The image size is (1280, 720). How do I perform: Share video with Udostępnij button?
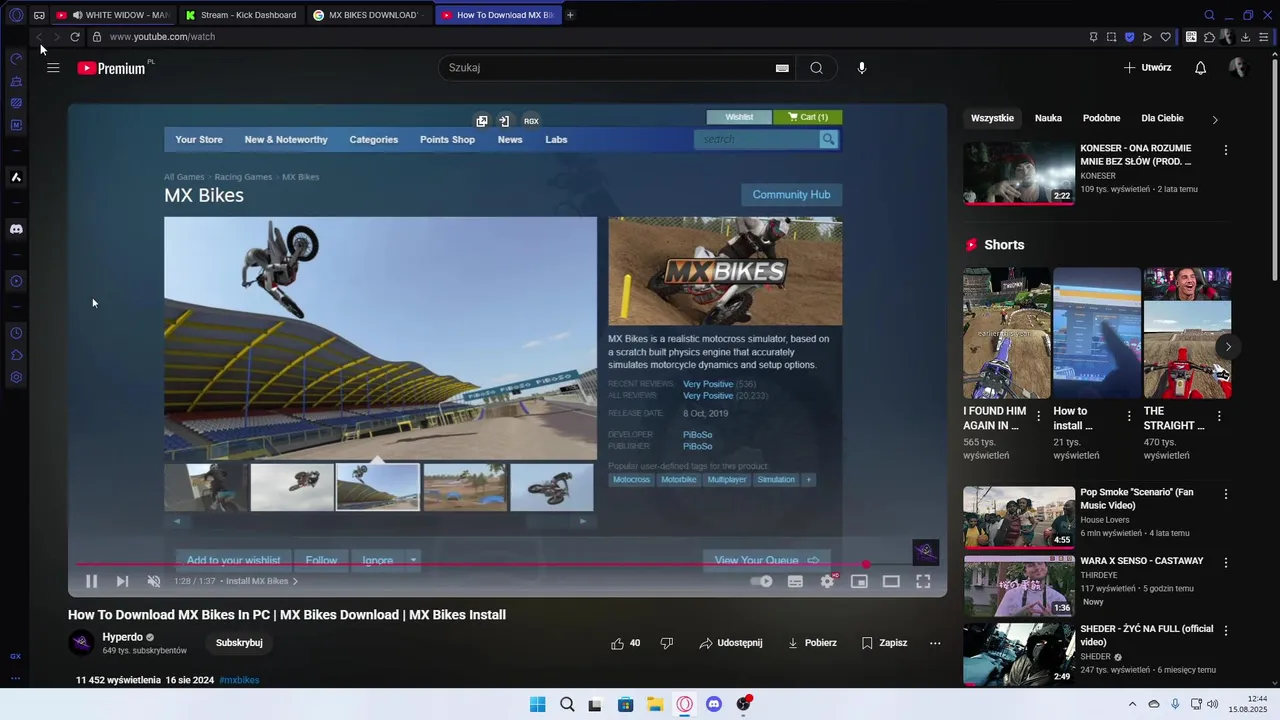pos(731,643)
